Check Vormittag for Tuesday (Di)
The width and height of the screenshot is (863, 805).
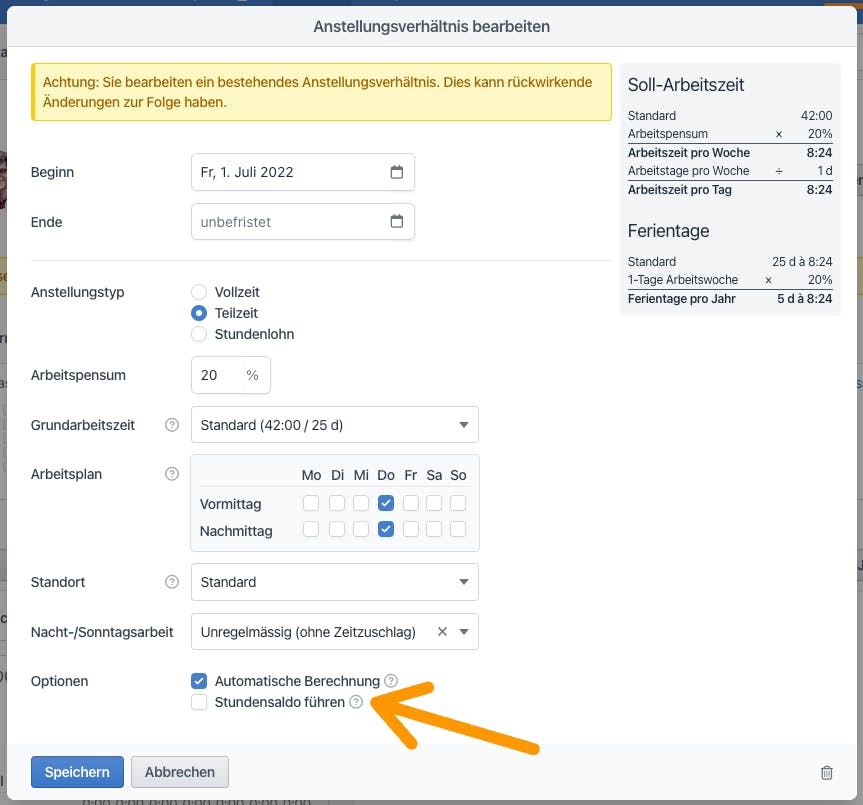337,503
